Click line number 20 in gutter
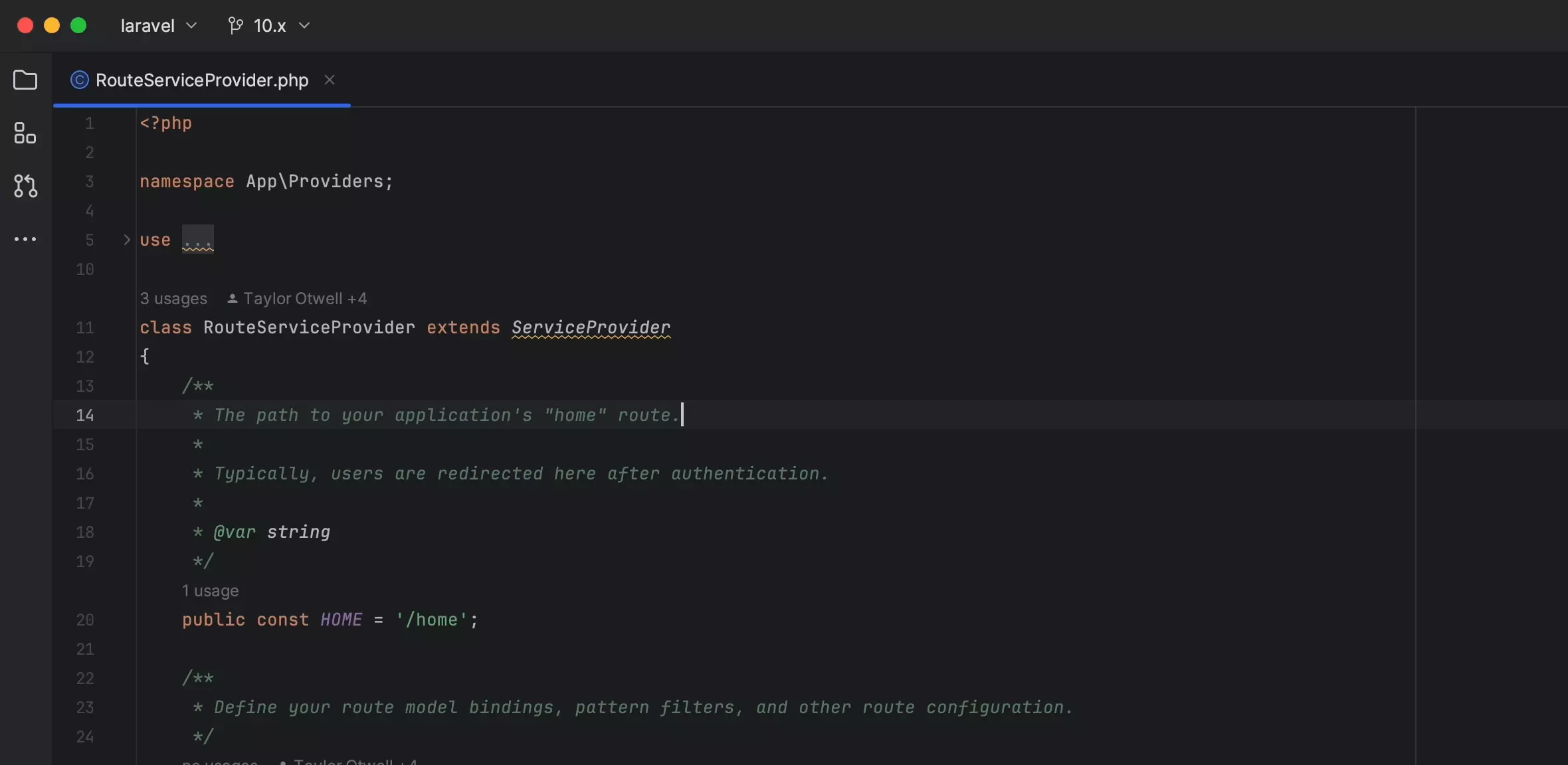This screenshot has width=1568, height=765. [x=85, y=620]
